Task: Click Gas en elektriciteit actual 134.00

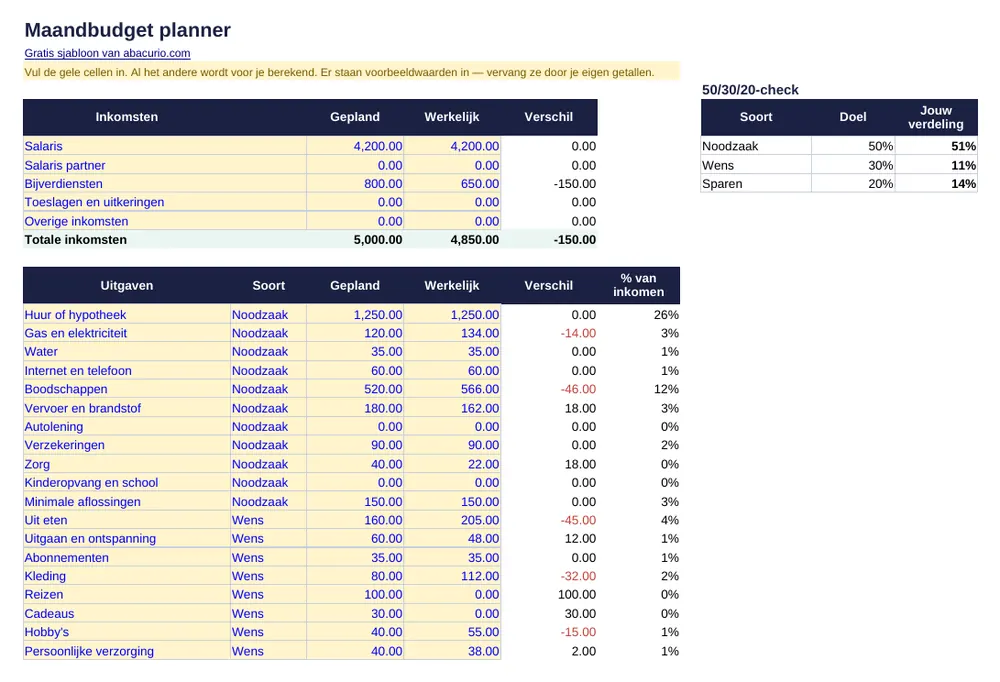Action: [x=452, y=333]
